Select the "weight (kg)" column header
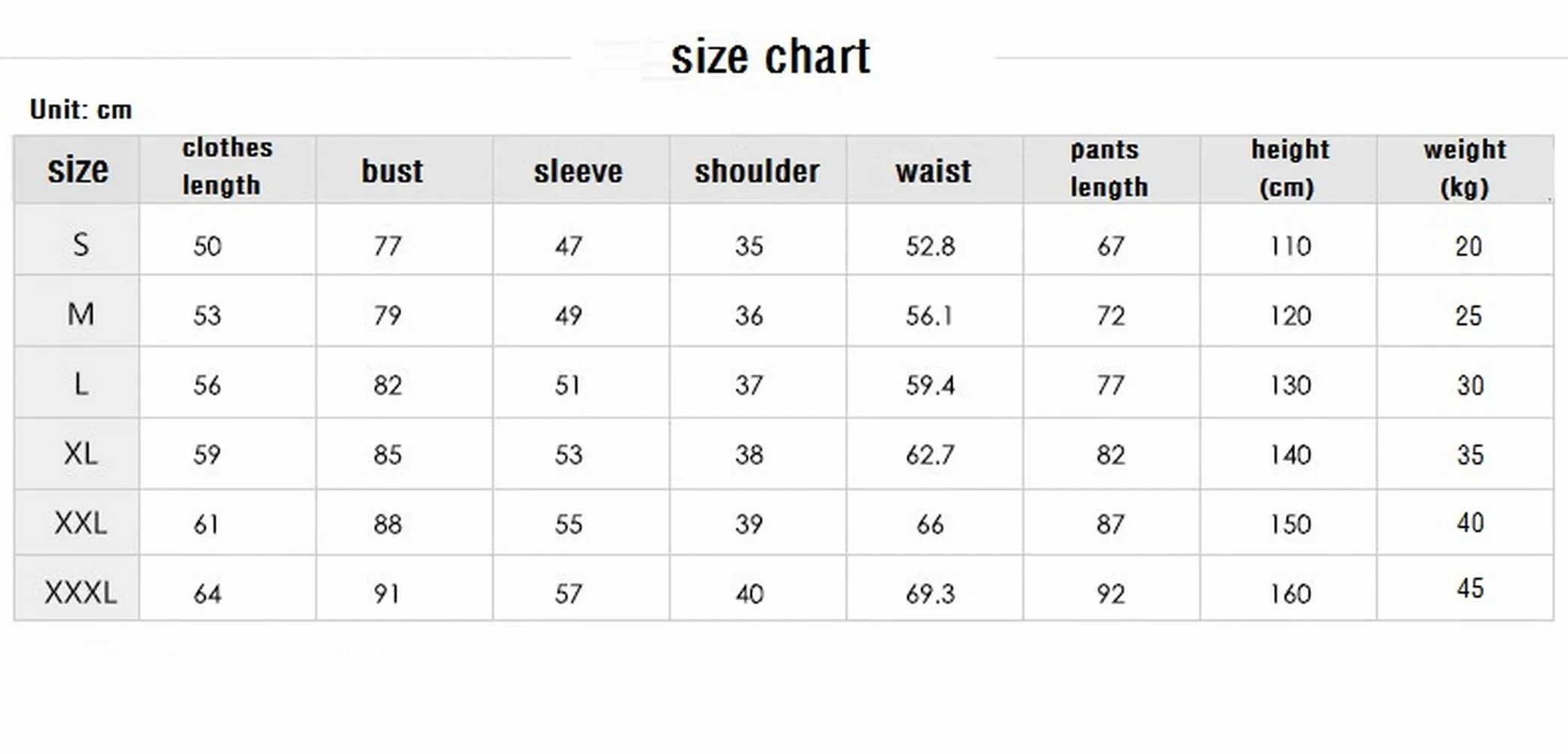The image size is (1568, 754). [x=1465, y=168]
